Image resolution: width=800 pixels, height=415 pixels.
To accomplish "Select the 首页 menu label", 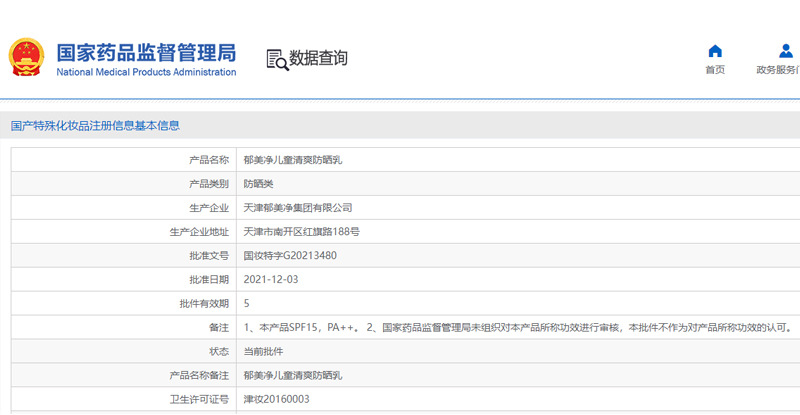I will [x=715, y=70].
